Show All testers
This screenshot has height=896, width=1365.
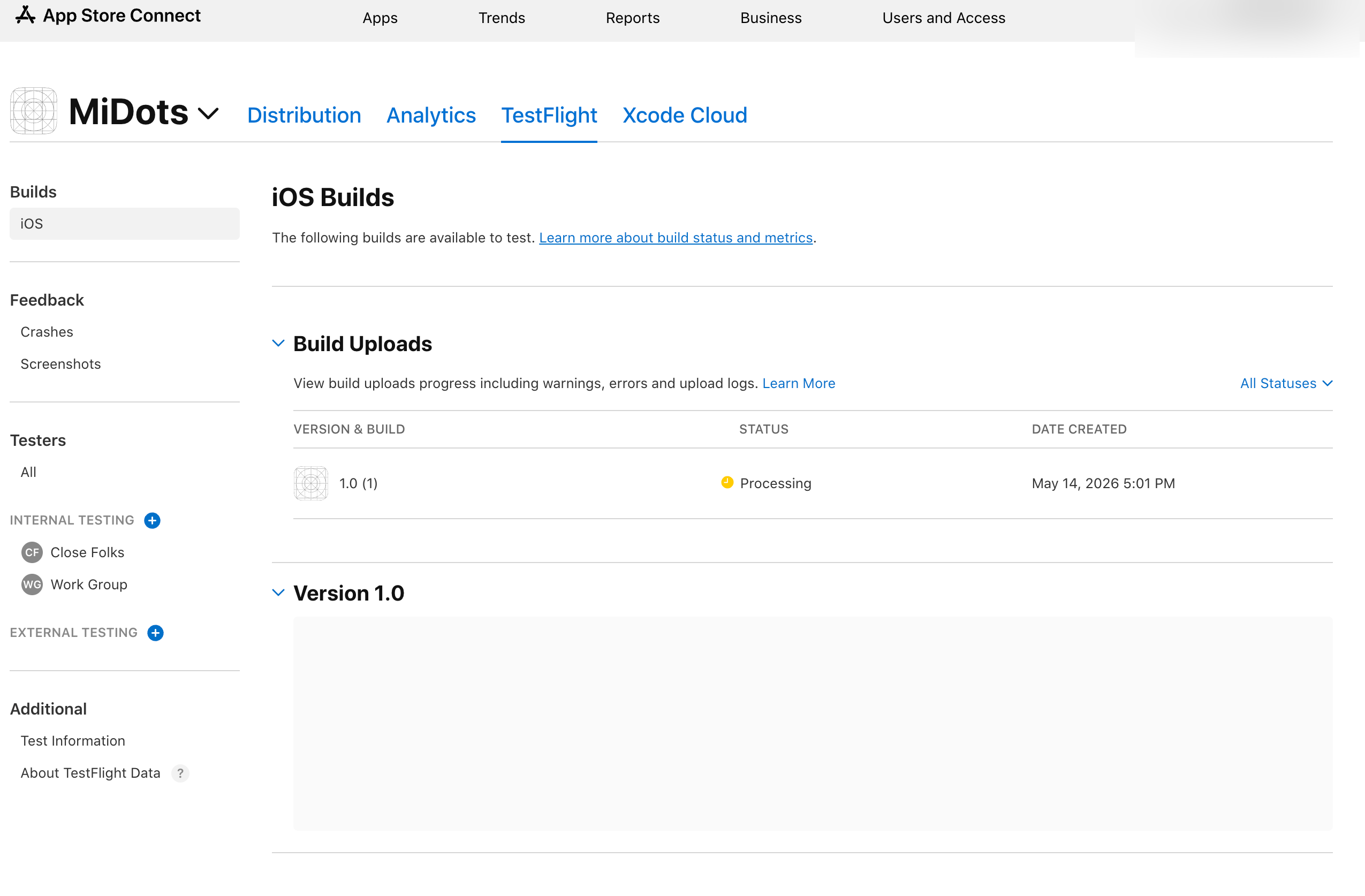tap(28, 472)
